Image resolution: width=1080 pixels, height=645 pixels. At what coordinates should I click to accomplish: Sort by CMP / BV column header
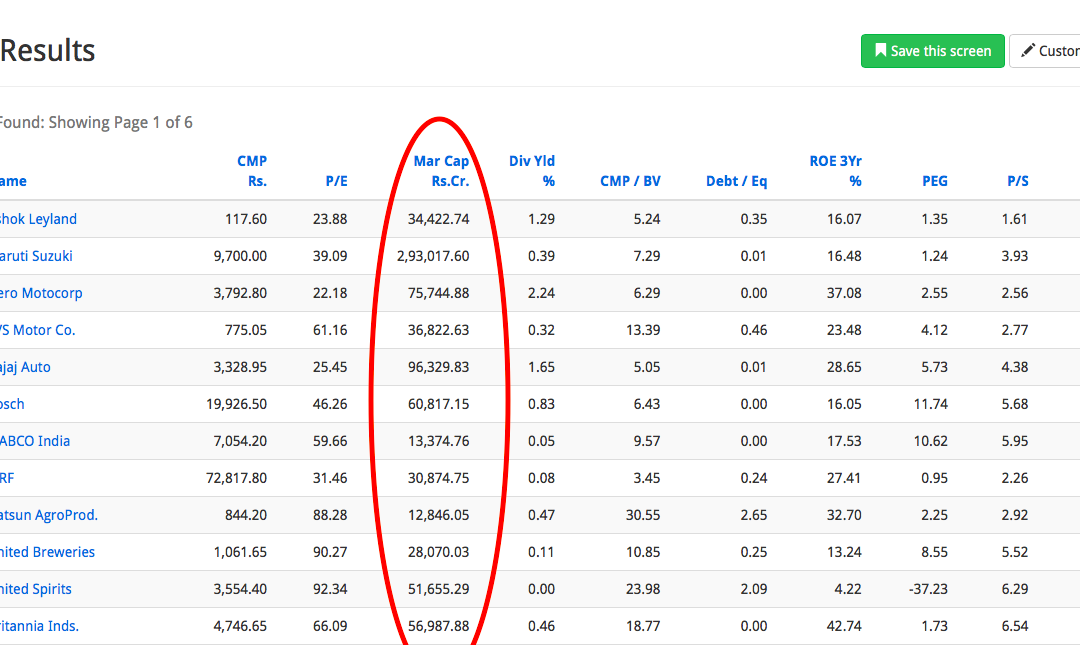pos(630,181)
